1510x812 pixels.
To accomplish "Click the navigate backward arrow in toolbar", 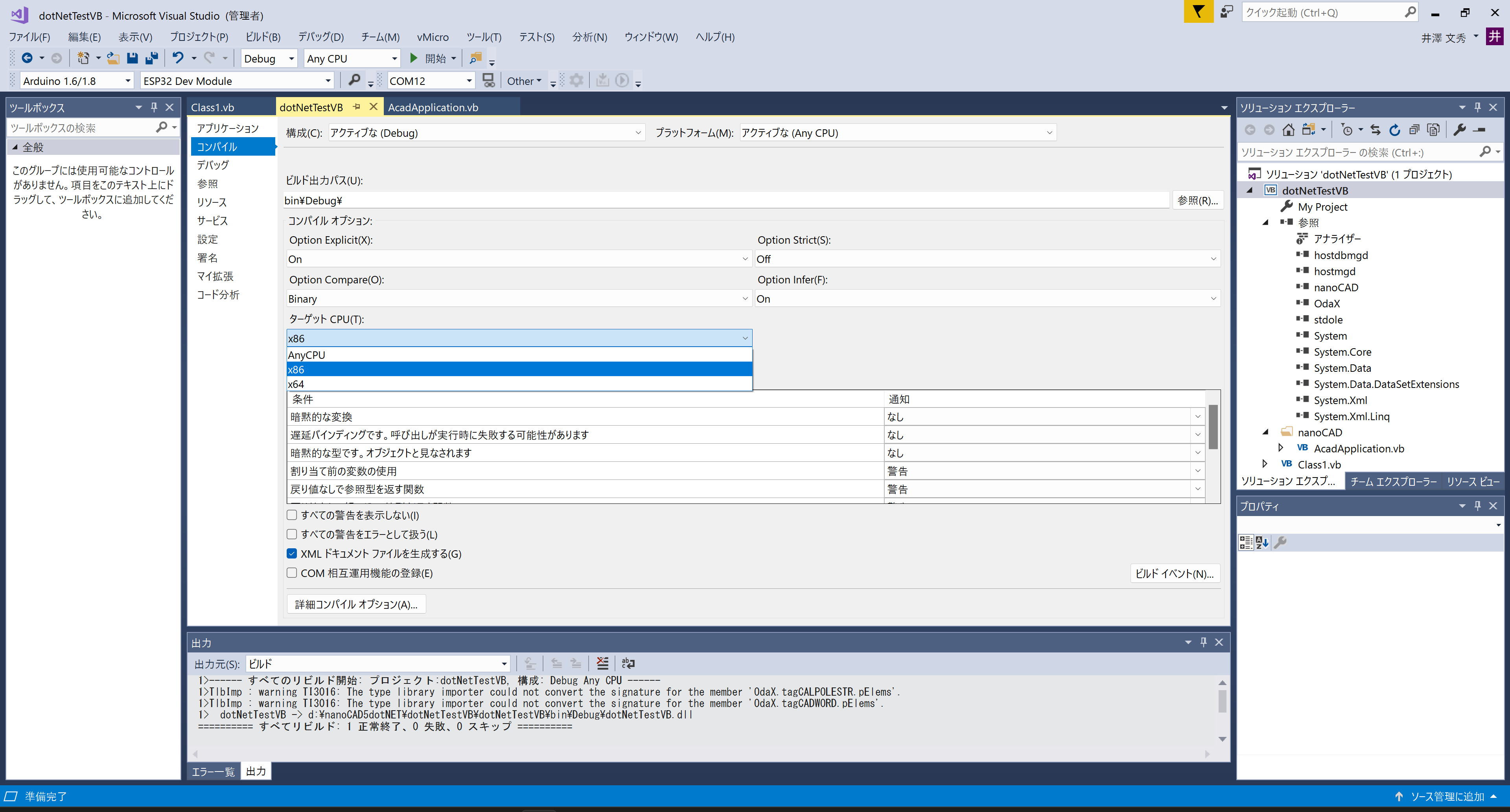I will pyautogui.click(x=27, y=58).
